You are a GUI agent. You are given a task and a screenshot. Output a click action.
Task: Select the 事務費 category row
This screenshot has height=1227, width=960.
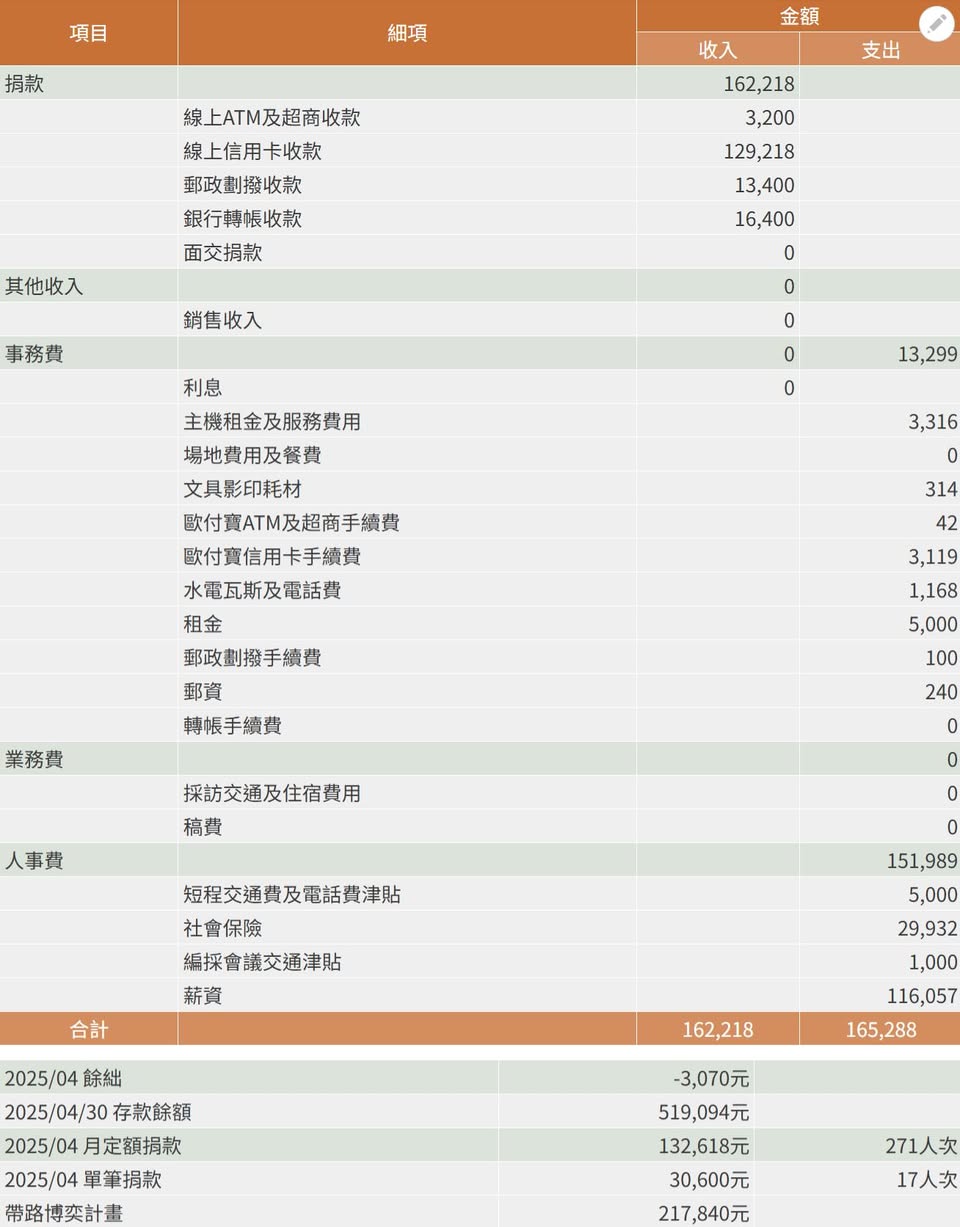coord(34,354)
